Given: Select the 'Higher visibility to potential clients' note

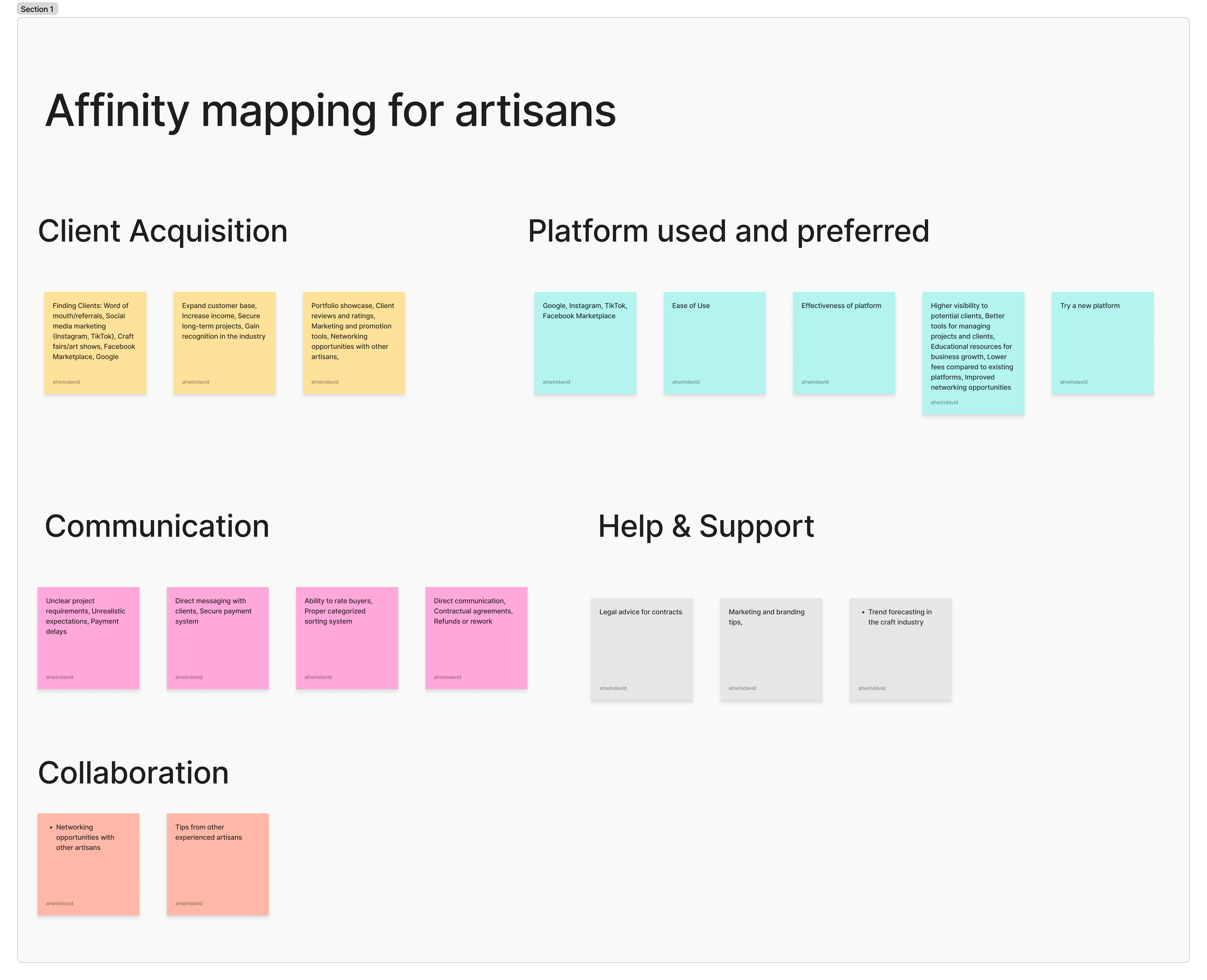Looking at the screenshot, I should 973,353.
